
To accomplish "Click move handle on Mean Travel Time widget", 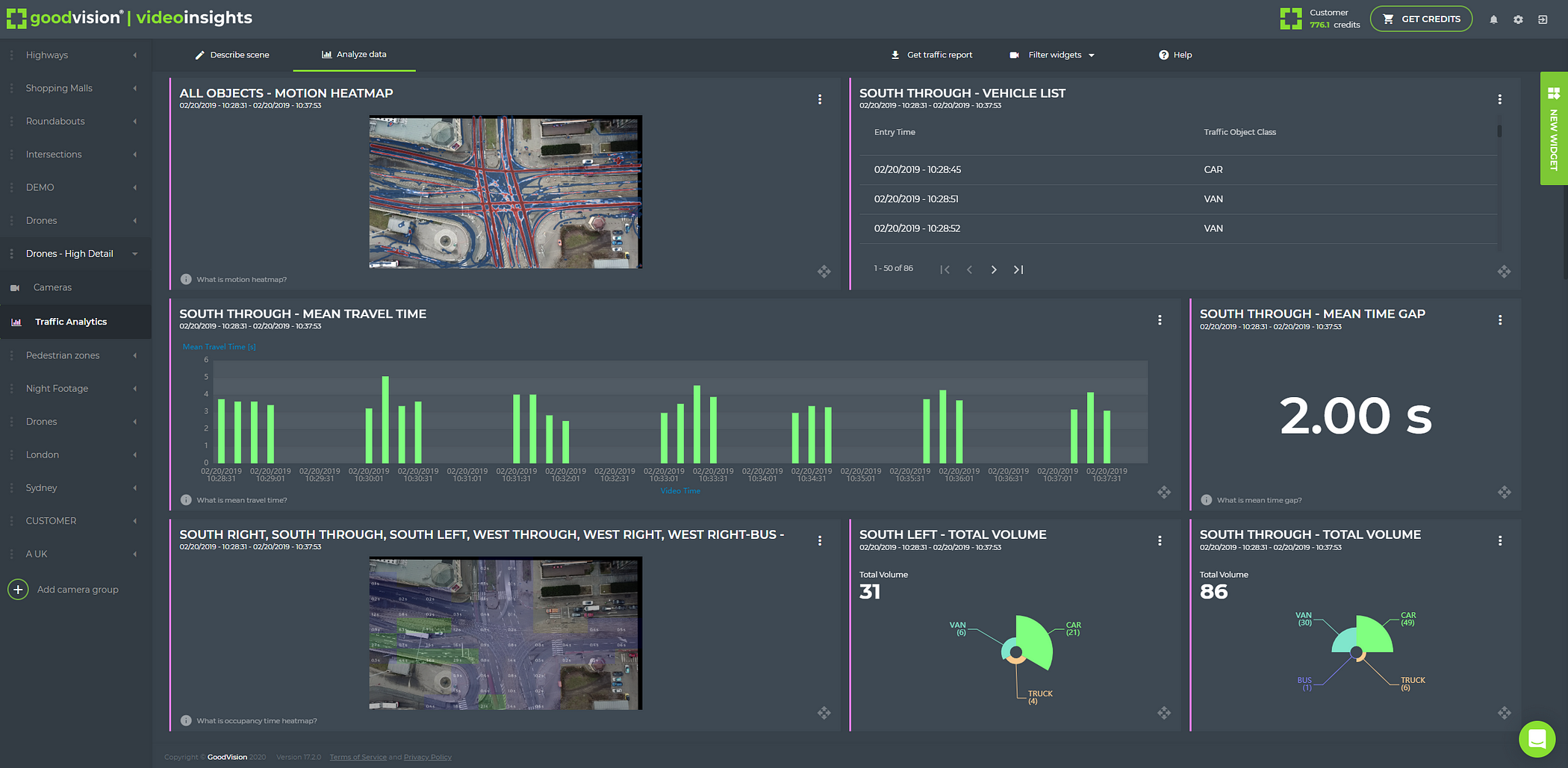I will (x=1164, y=493).
